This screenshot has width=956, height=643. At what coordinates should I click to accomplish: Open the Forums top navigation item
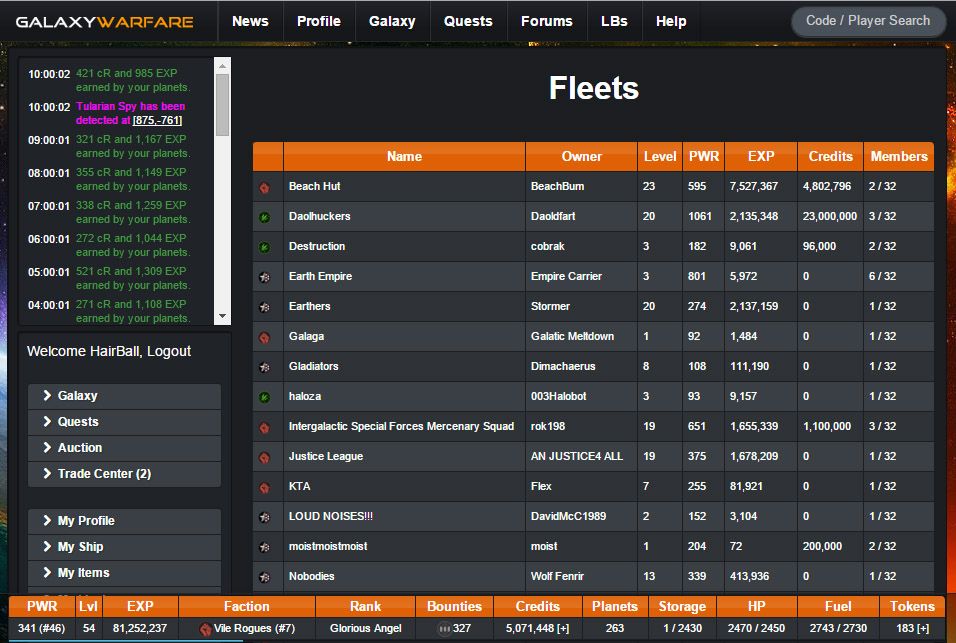[547, 21]
